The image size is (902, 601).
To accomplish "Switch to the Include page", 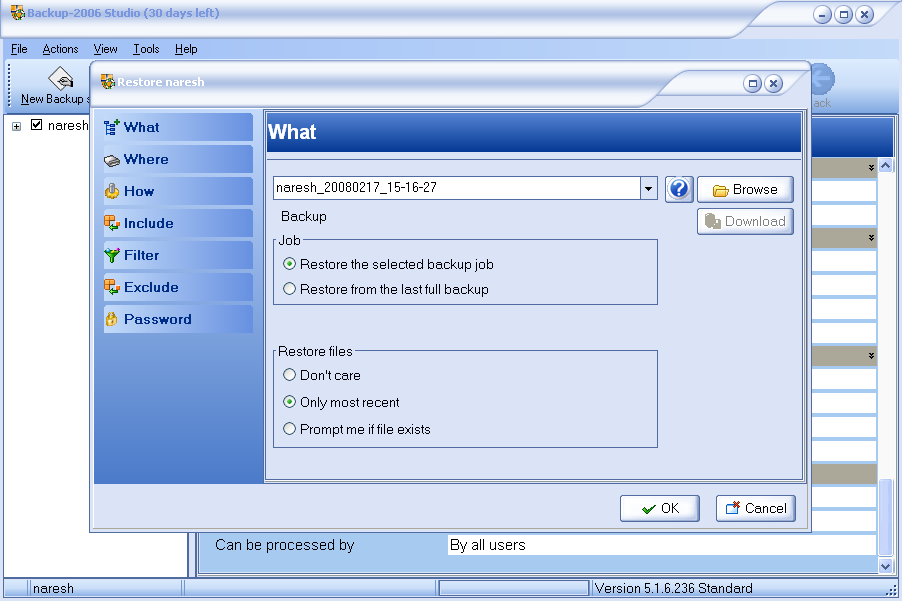I will click(x=178, y=223).
